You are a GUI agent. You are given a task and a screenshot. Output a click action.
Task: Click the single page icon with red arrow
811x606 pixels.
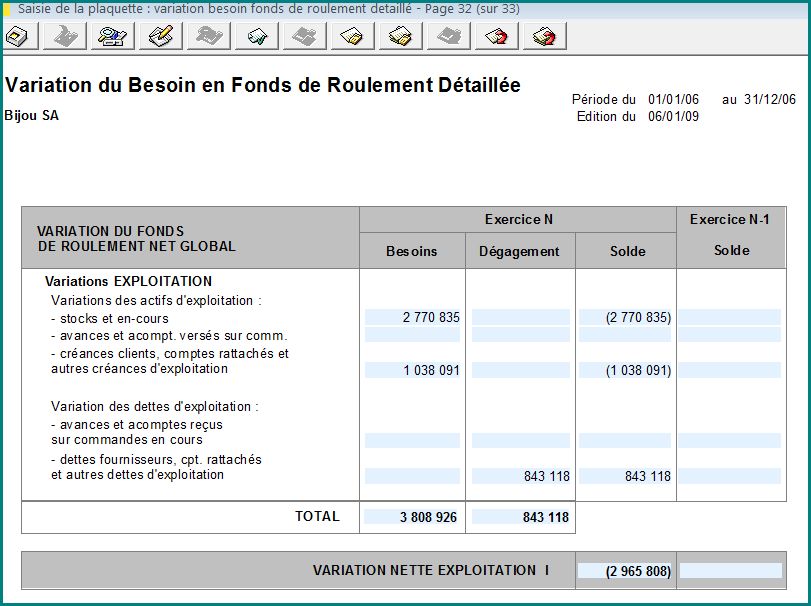click(496, 37)
